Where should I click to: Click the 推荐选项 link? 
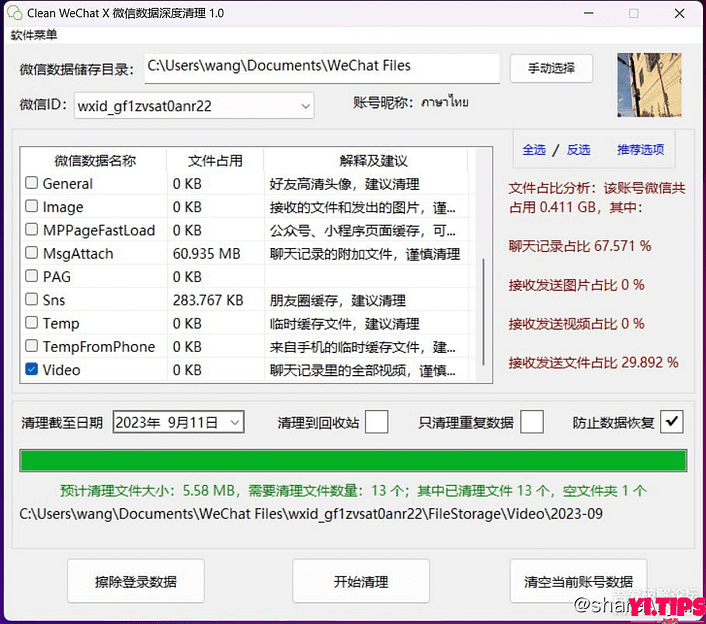click(x=640, y=149)
